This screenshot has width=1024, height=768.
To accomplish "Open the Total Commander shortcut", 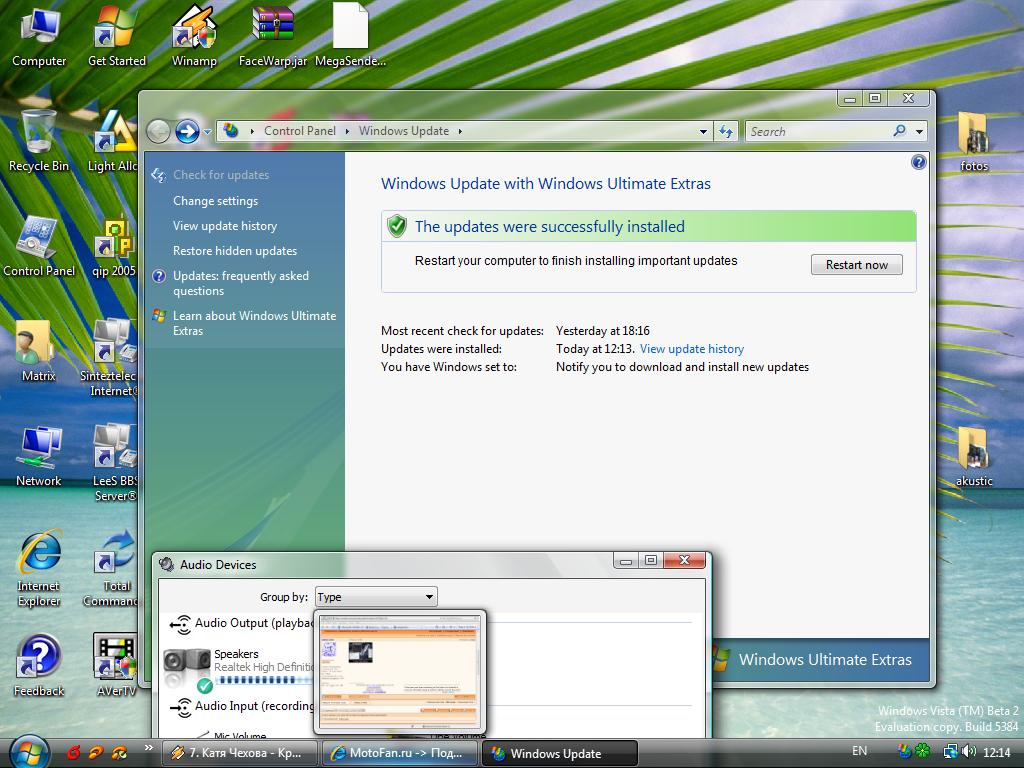I will pyautogui.click(x=112, y=569).
